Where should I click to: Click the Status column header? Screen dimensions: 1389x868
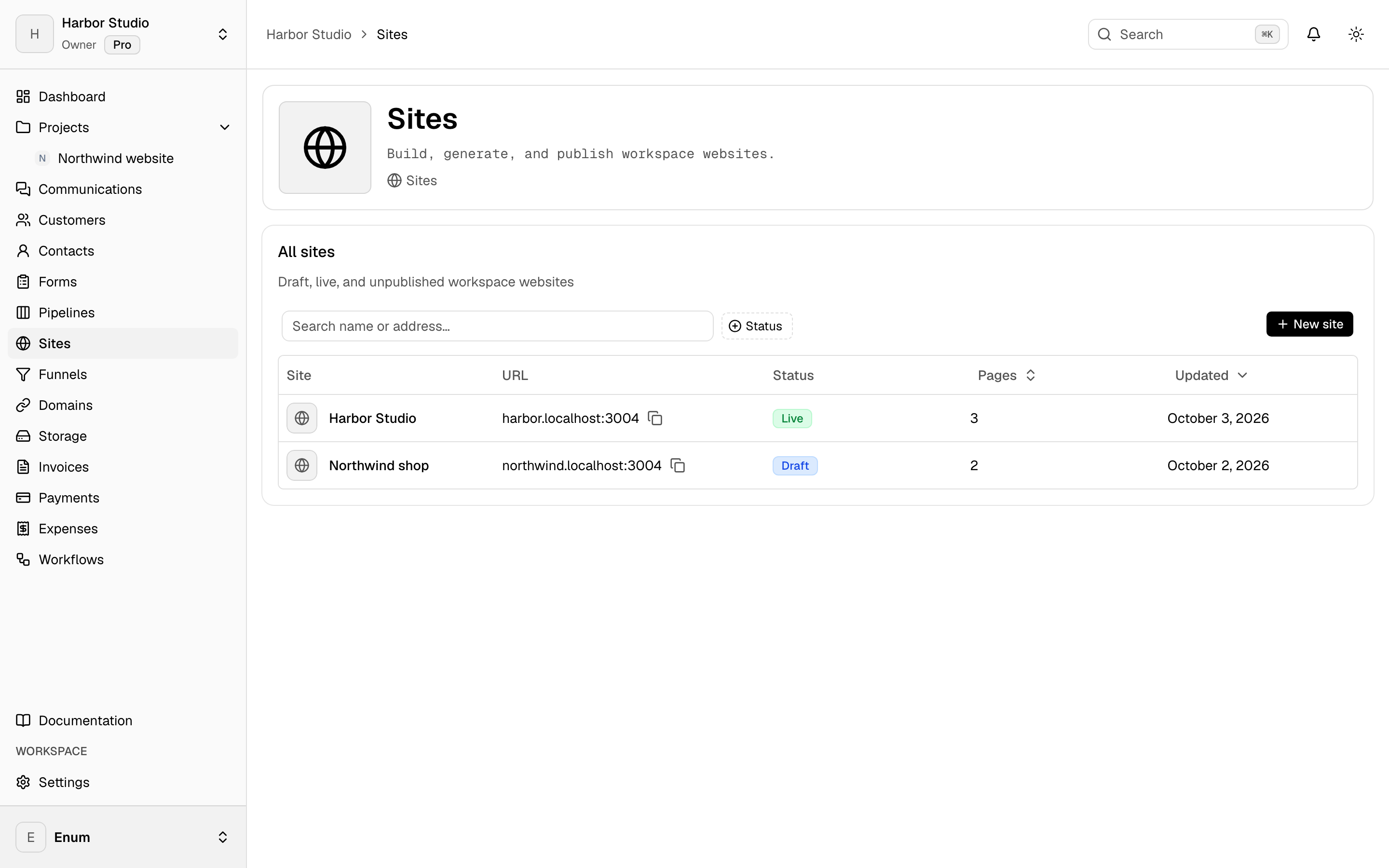coord(793,376)
